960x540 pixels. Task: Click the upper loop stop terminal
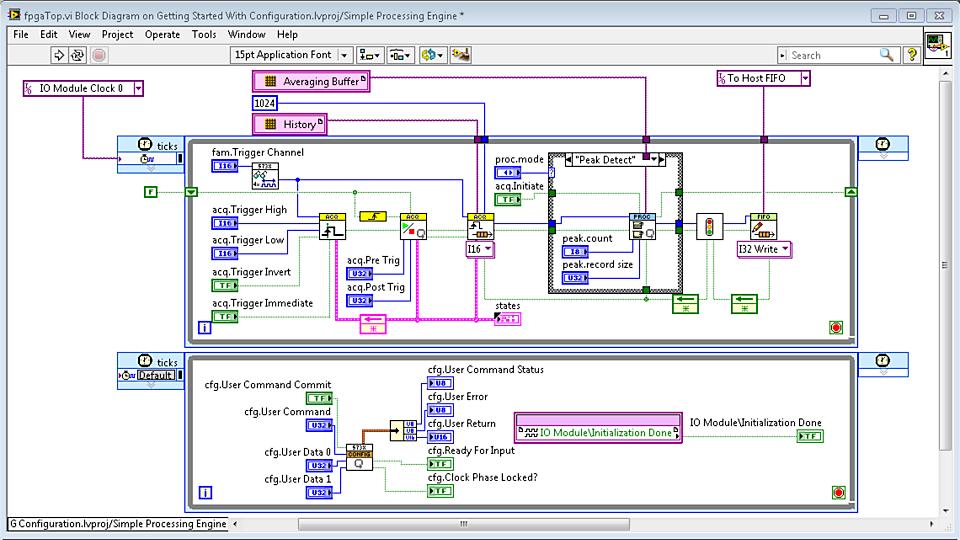[836, 328]
